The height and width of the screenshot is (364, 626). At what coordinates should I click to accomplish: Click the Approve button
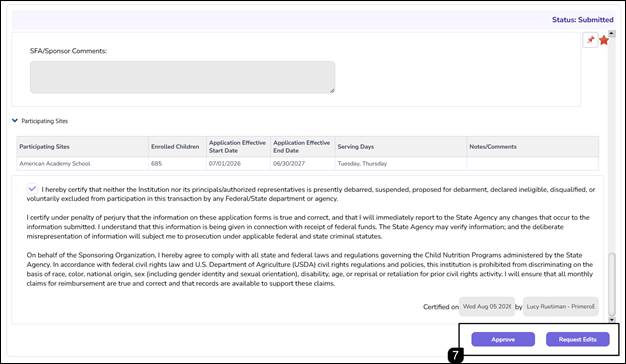pyautogui.click(x=503, y=339)
